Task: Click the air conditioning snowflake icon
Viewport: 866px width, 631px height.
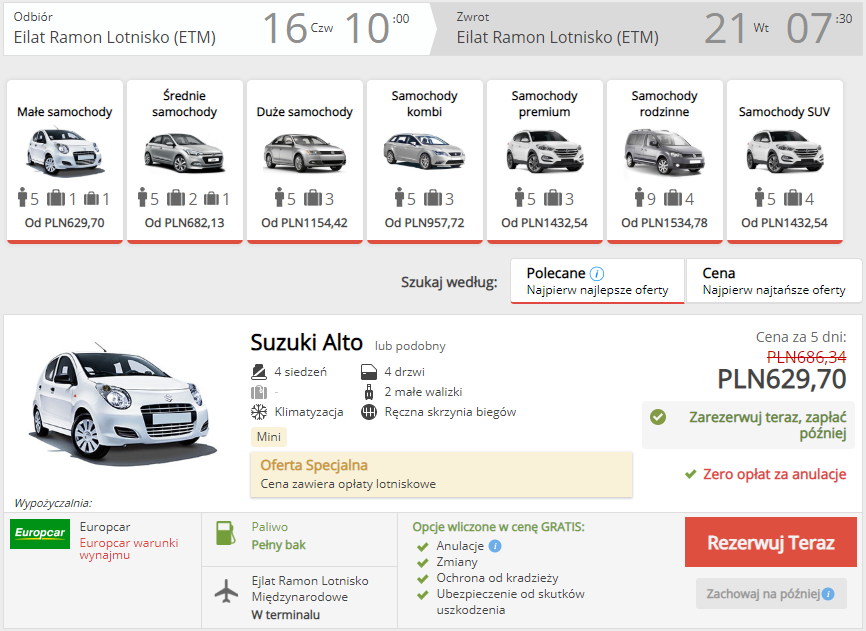Action: 260,412
